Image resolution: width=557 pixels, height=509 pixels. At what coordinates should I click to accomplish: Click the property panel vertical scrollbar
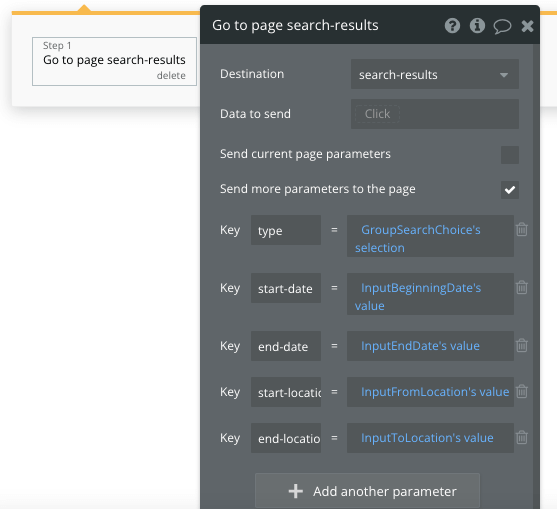[x=536, y=276]
